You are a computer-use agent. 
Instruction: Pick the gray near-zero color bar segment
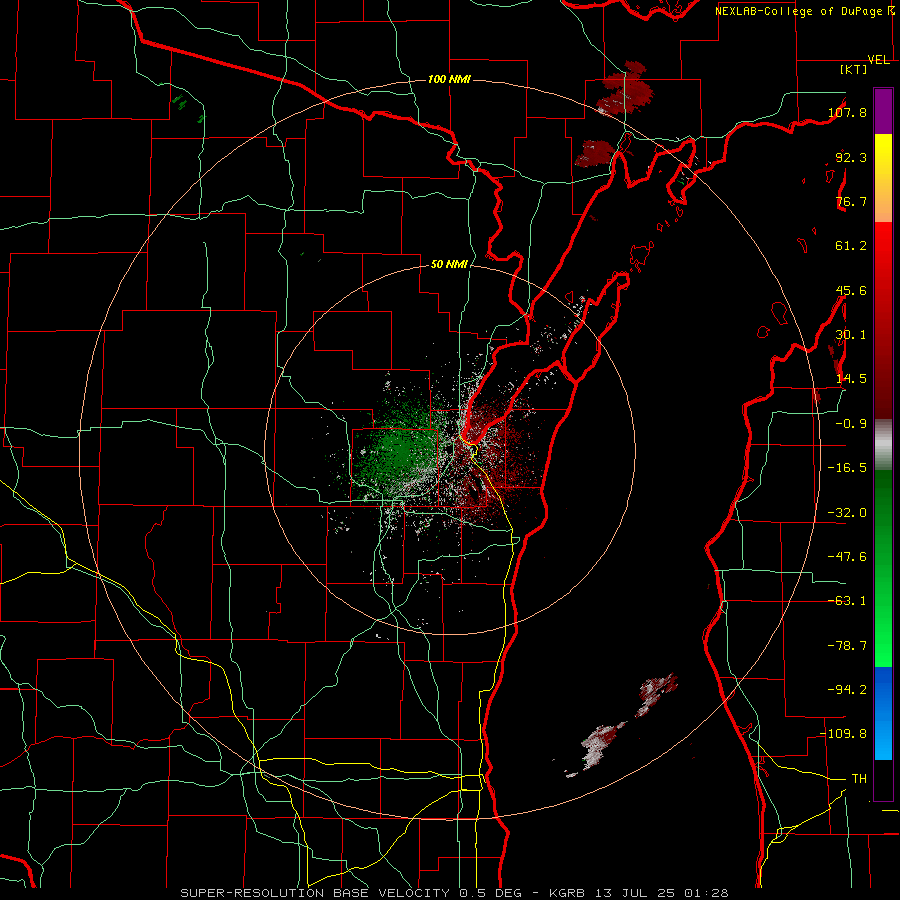tap(883, 444)
